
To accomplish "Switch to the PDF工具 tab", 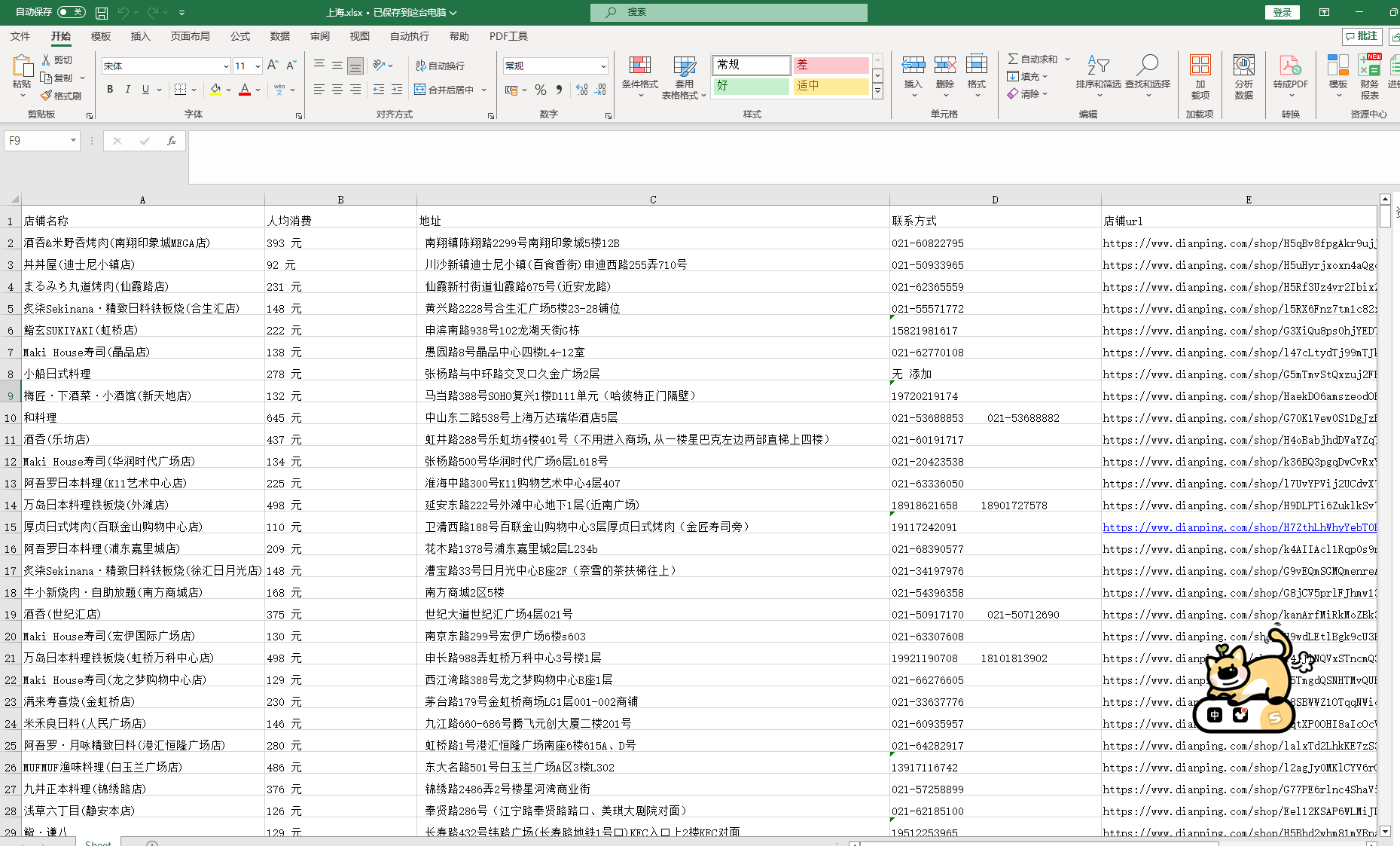I will [x=508, y=36].
